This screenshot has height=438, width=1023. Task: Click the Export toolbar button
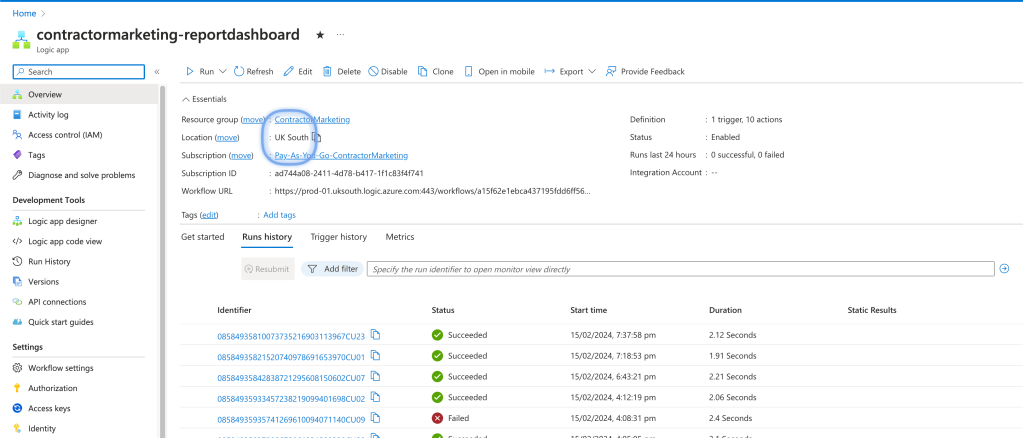click(x=564, y=72)
